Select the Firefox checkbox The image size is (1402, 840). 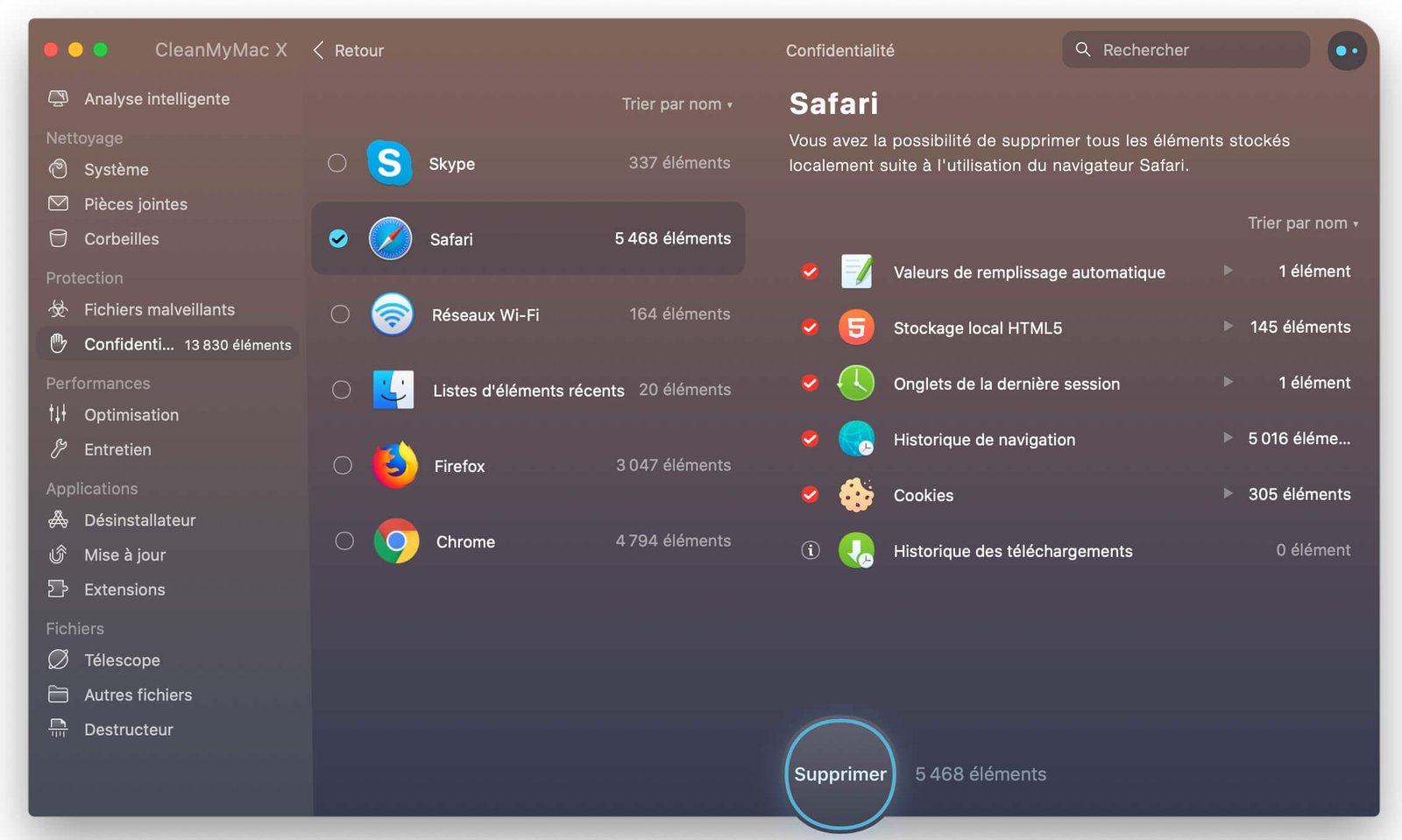point(343,465)
